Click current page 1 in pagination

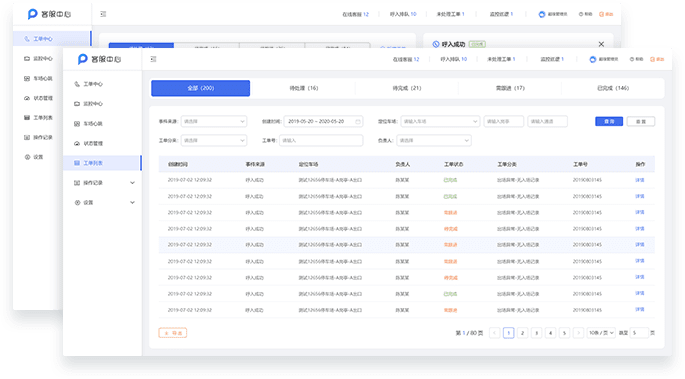[509, 333]
